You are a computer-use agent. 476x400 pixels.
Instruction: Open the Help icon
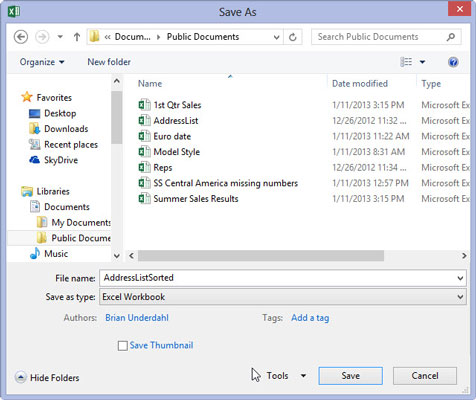tap(453, 62)
